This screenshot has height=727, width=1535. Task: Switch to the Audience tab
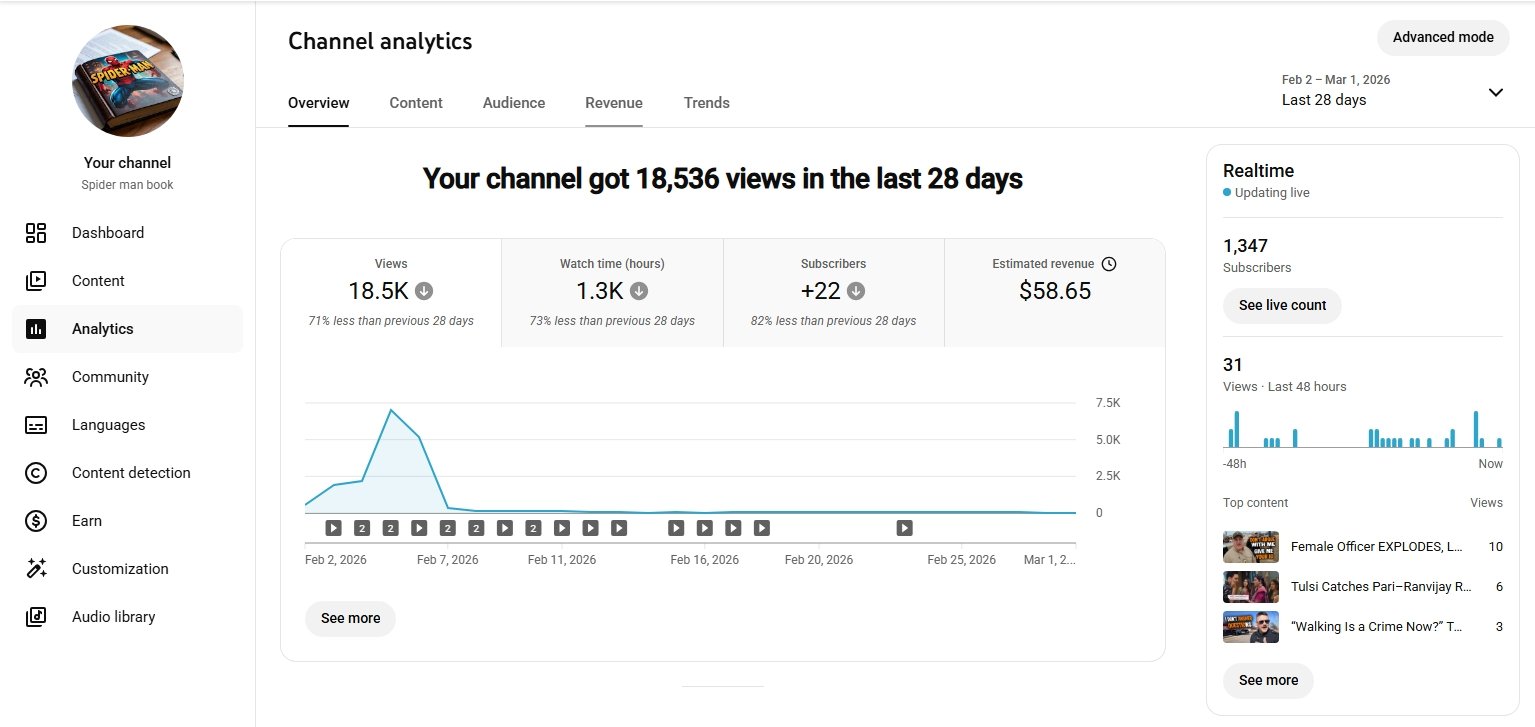(x=513, y=103)
